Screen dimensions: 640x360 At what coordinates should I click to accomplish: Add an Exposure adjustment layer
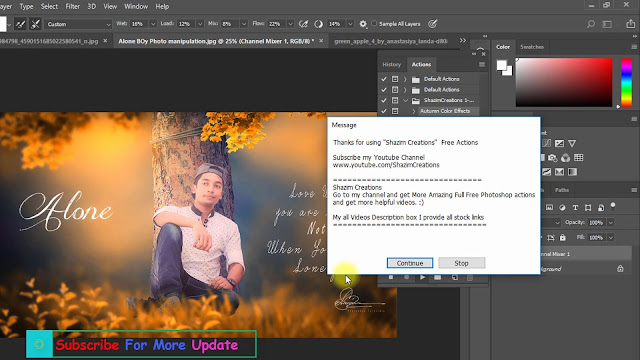click(x=560, y=143)
